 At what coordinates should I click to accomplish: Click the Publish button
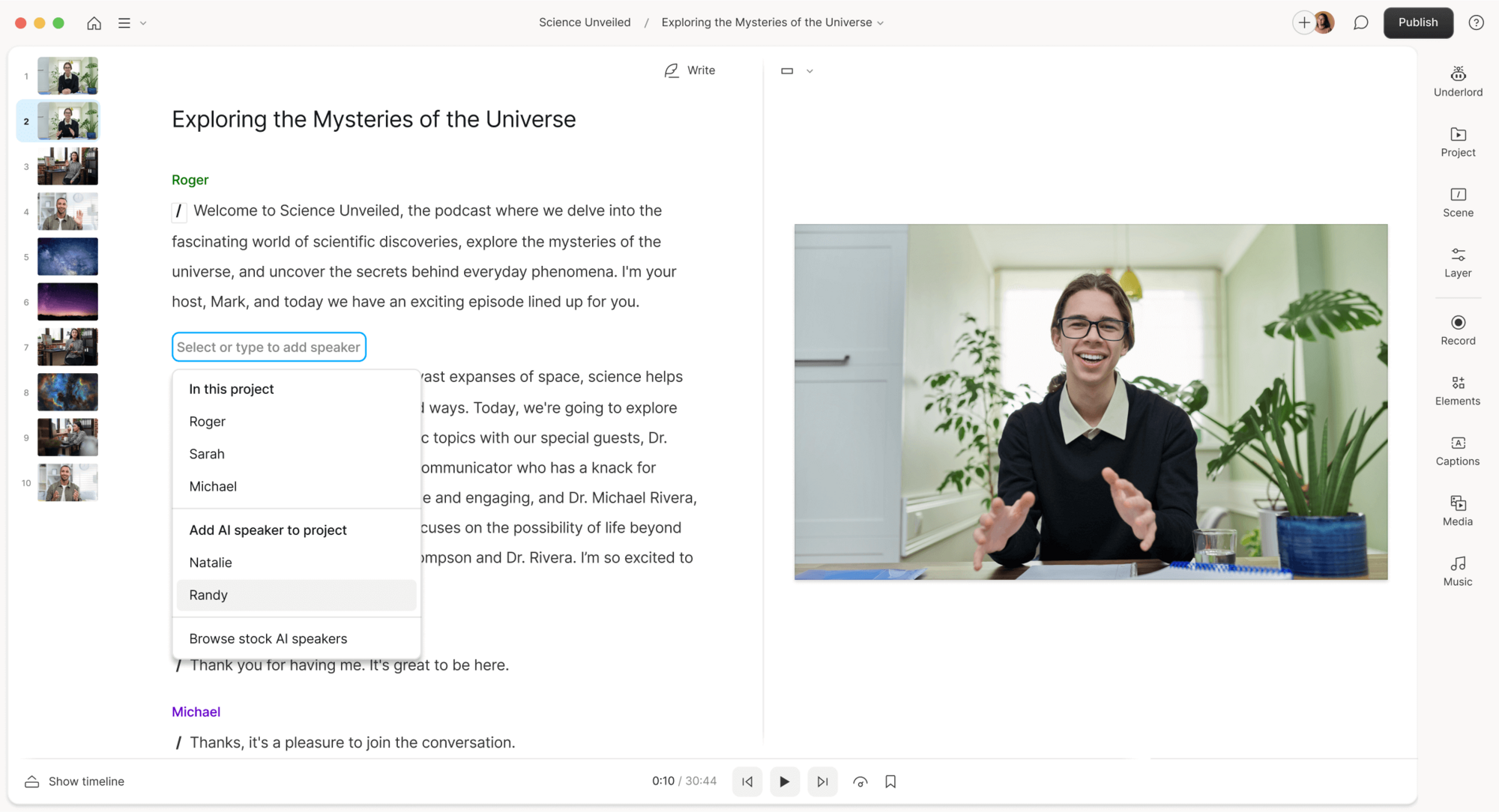tap(1418, 22)
